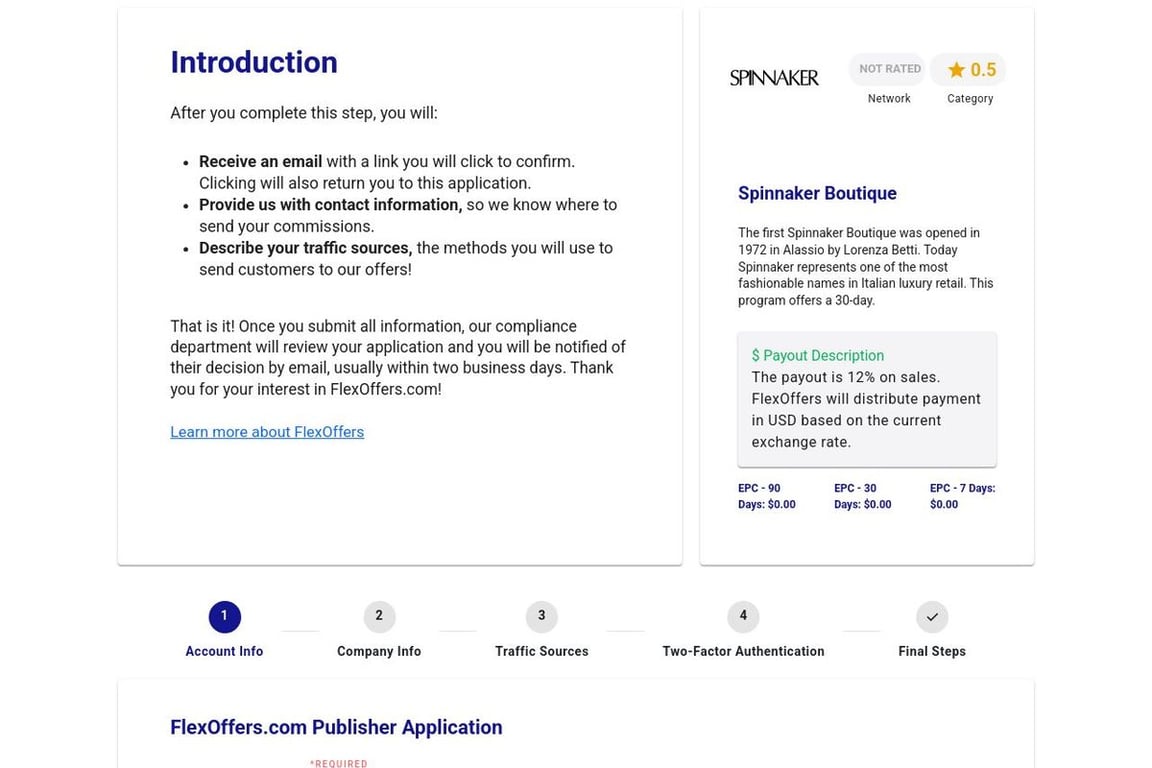Viewport: 1152px width, 768px height.
Task: Click the gold star rating icon
Action: click(x=956, y=70)
